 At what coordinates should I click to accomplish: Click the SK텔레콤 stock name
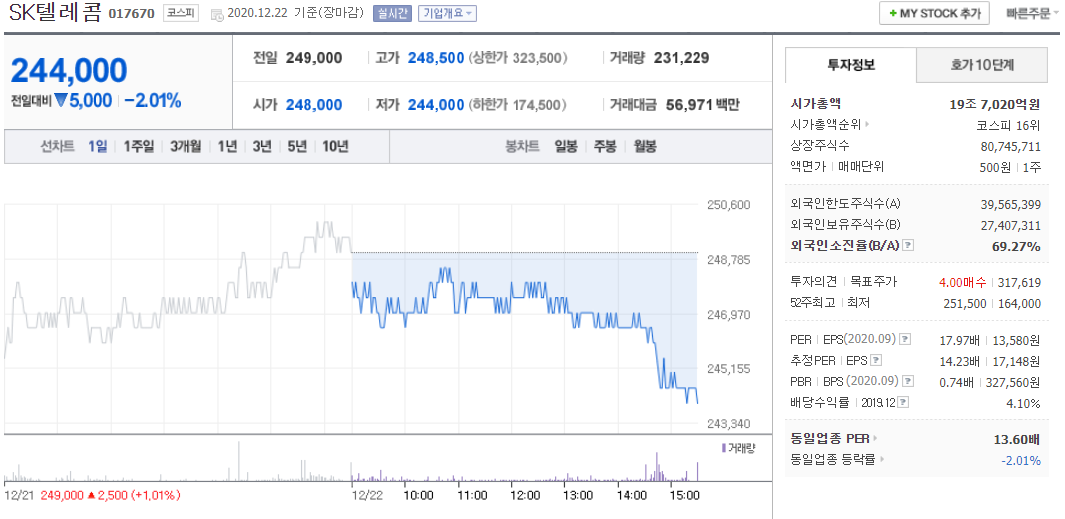tap(55, 13)
